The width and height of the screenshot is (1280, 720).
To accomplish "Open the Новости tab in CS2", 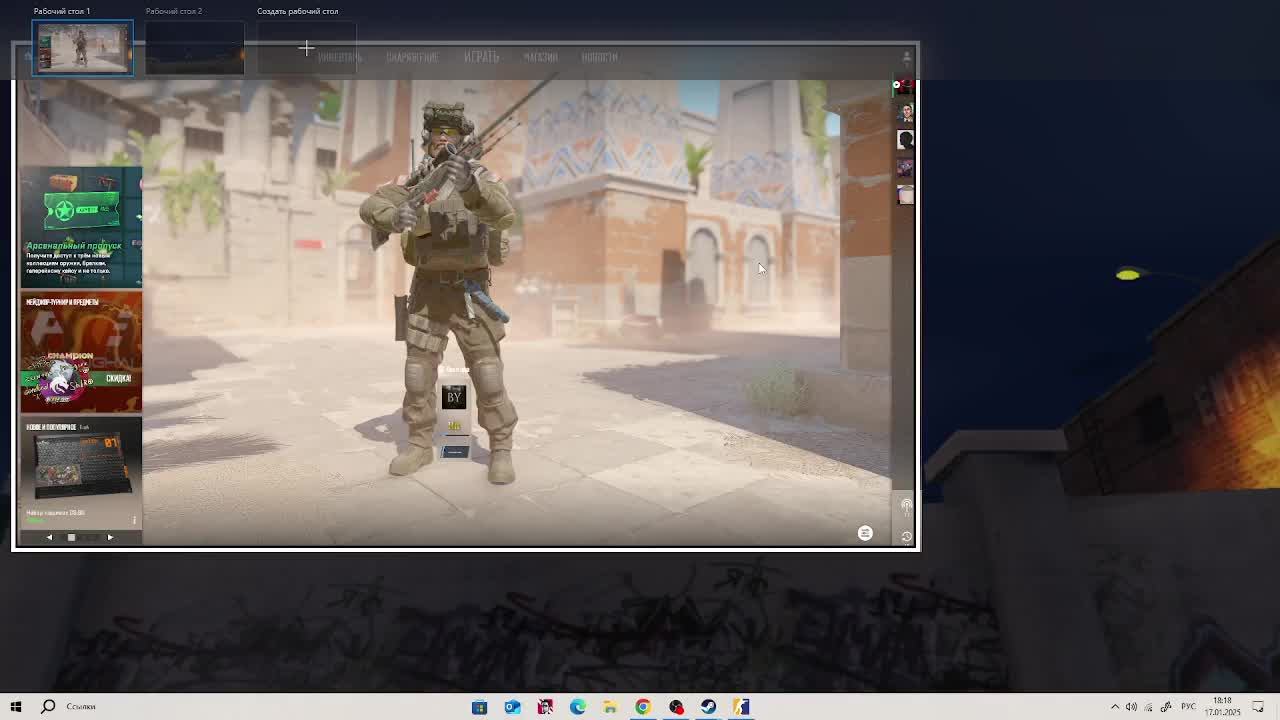I will coord(600,57).
